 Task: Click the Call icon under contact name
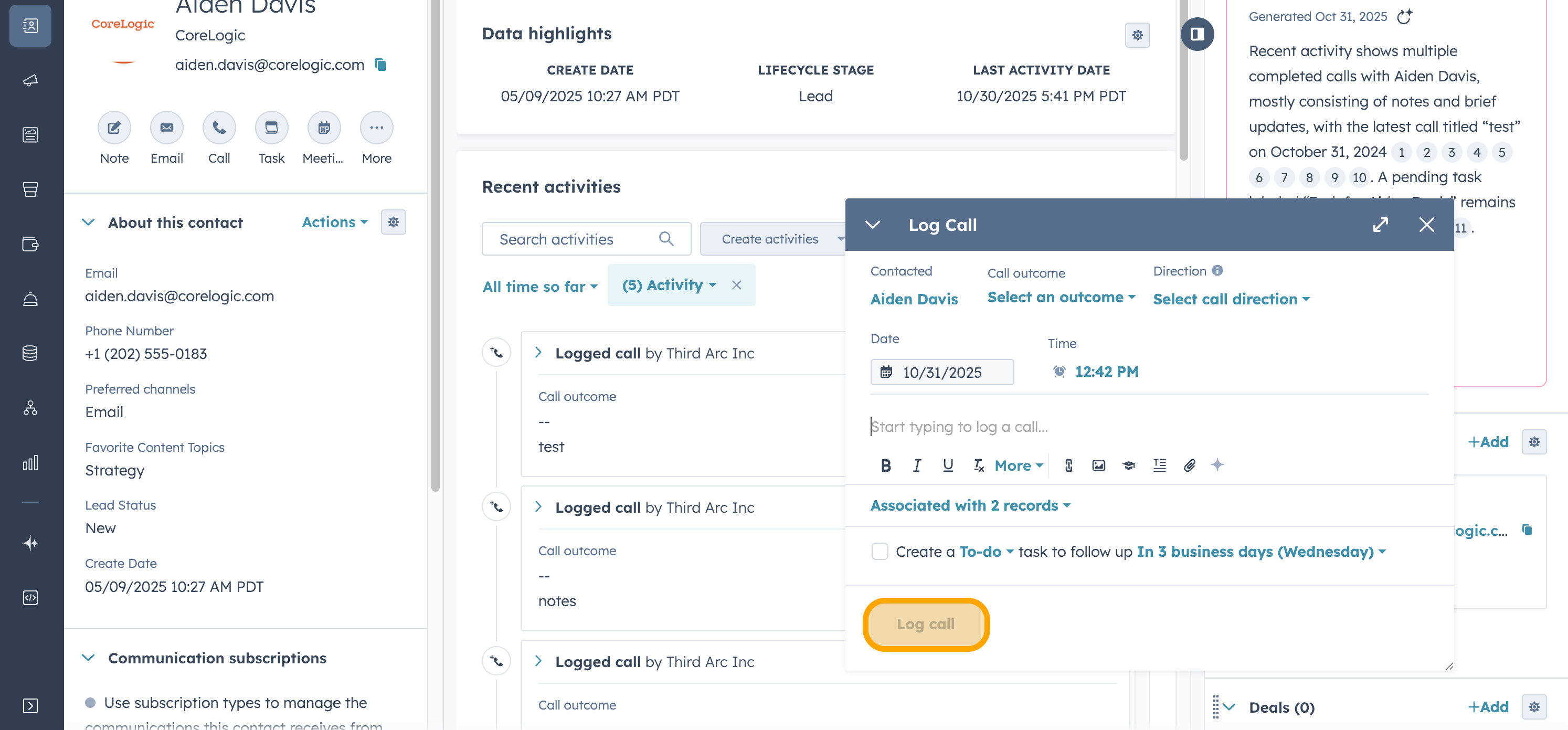coord(219,128)
